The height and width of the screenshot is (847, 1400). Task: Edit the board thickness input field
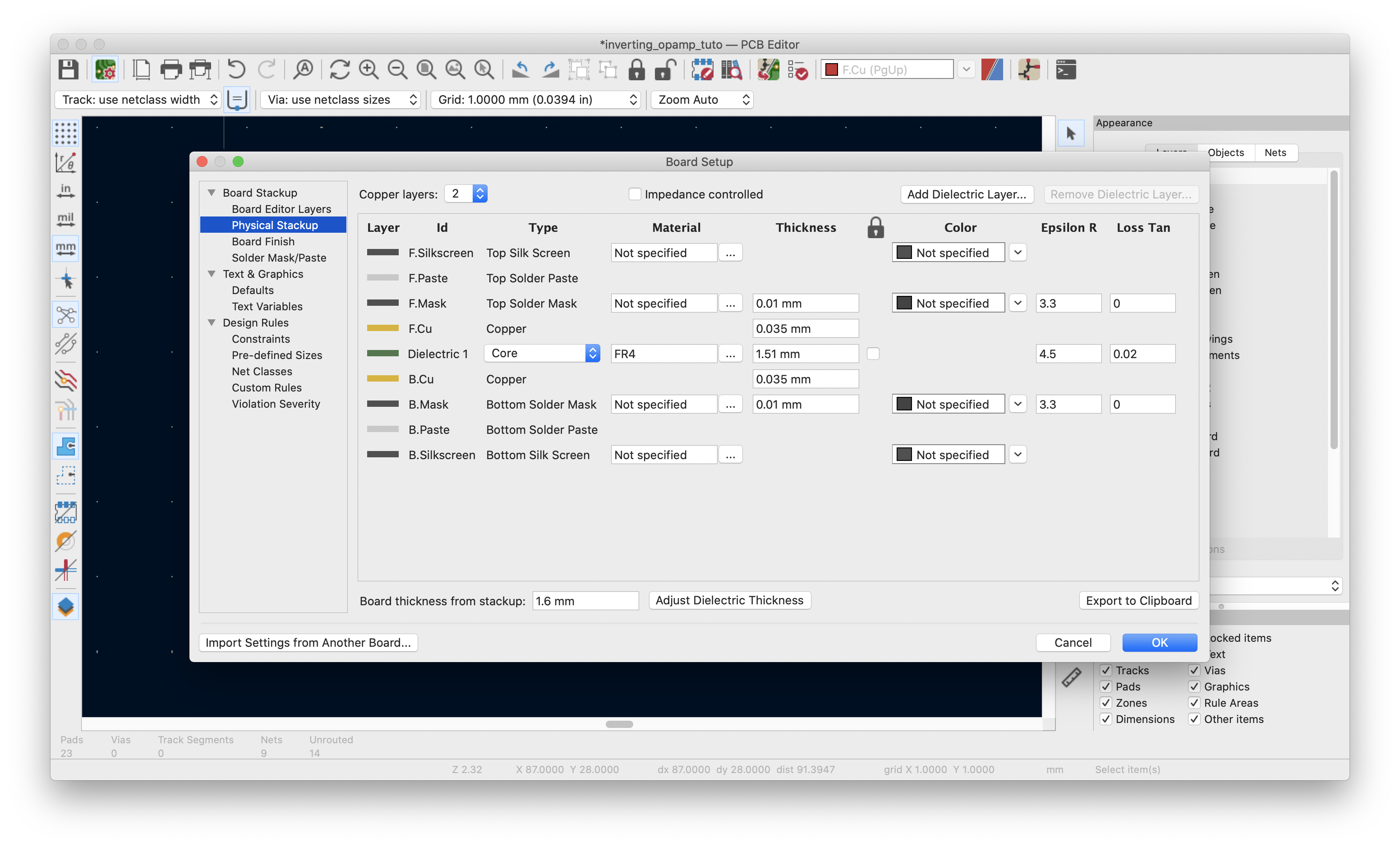583,600
